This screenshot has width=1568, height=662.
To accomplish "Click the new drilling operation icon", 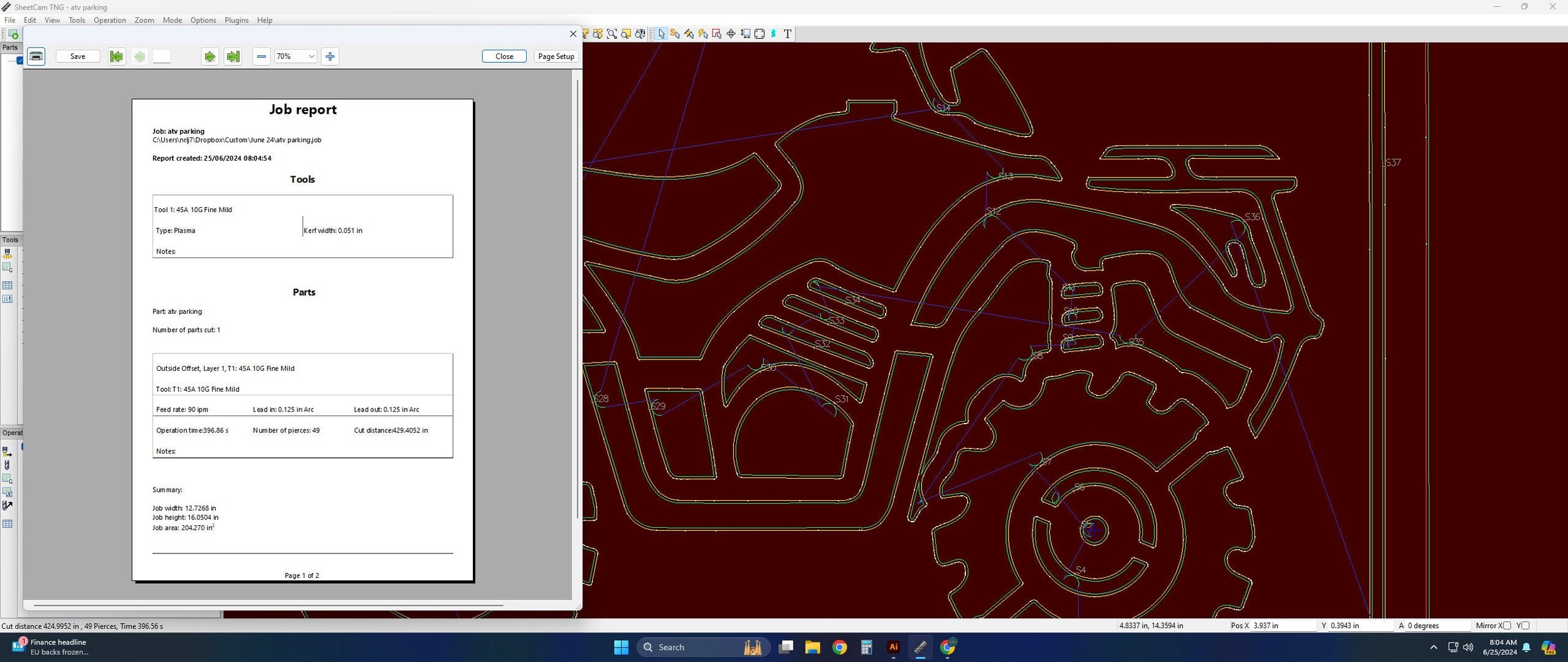I will click(x=7, y=465).
